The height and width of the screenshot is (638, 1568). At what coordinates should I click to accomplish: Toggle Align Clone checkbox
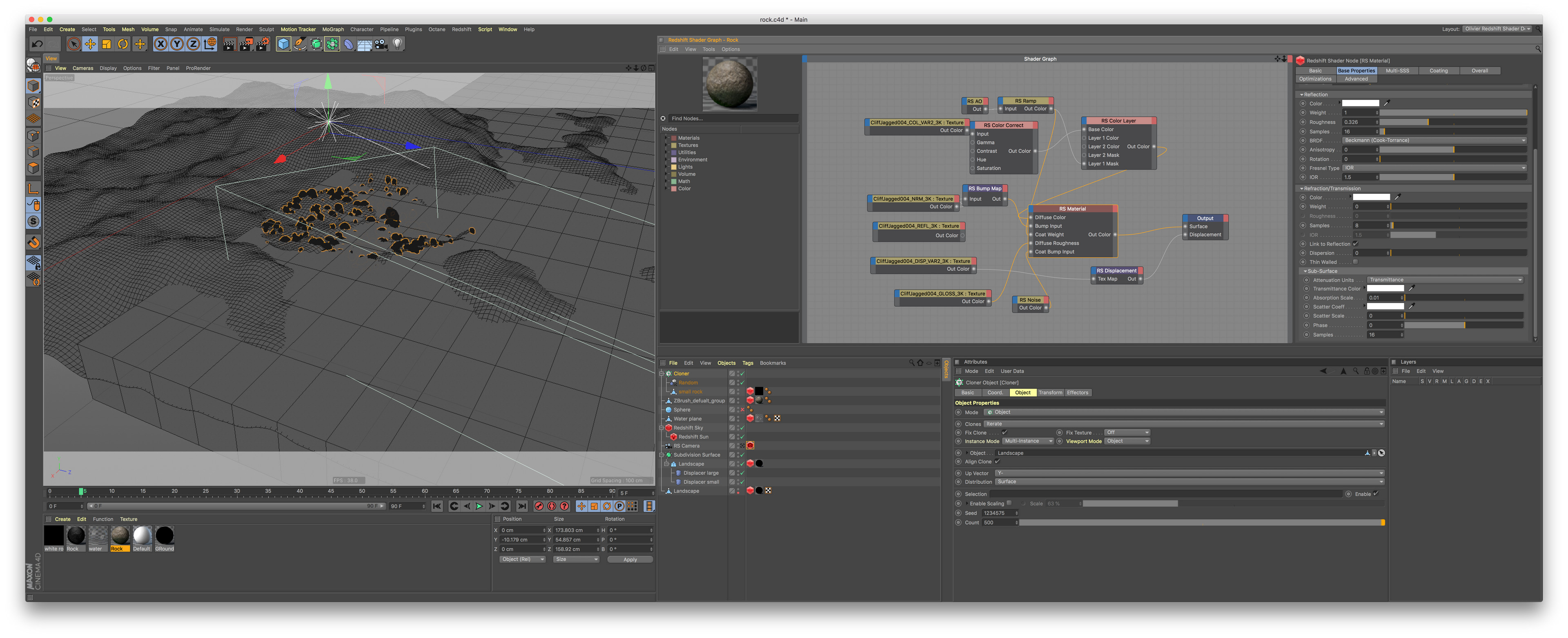pyautogui.click(x=997, y=462)
